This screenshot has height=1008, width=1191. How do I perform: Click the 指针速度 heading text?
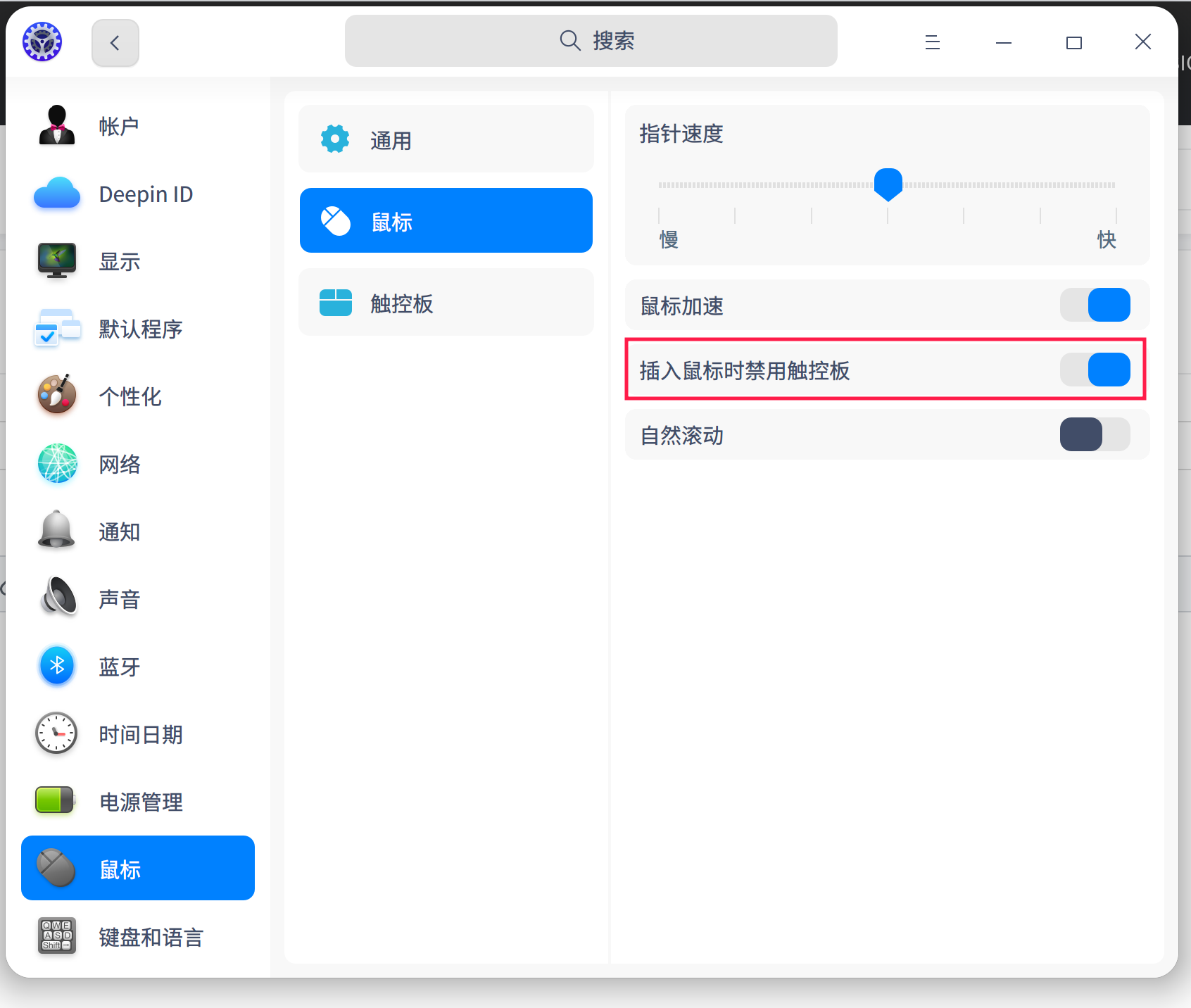click(x=681, y=134)
